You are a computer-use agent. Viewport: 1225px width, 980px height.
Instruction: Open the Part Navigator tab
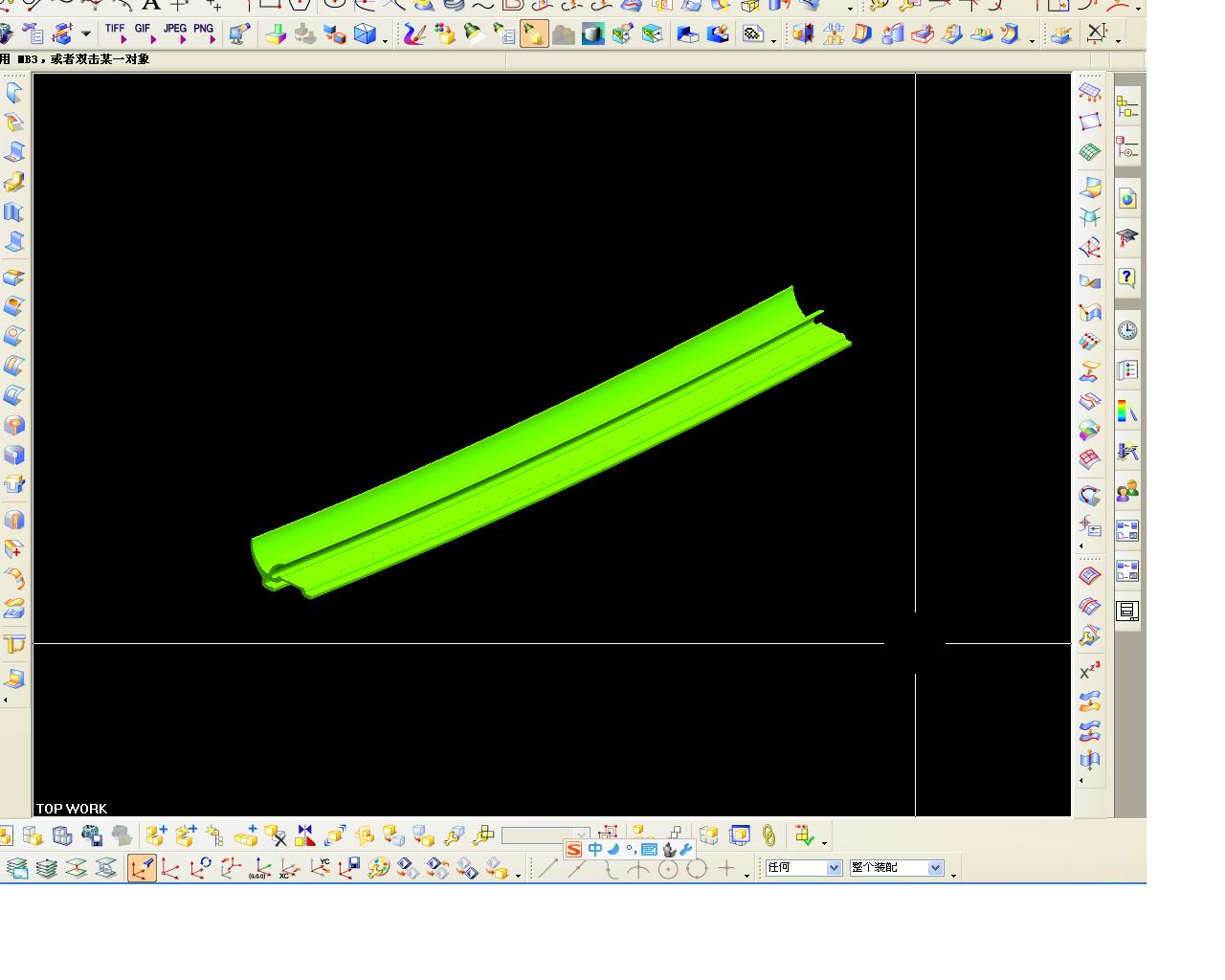[x=1127, y=148]
